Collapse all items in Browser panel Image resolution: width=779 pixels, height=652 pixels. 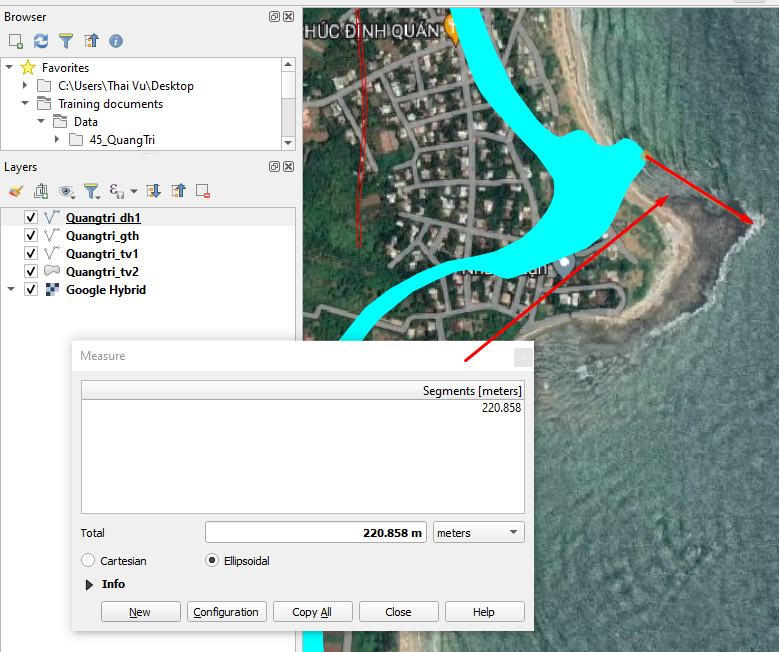[91, 41]
